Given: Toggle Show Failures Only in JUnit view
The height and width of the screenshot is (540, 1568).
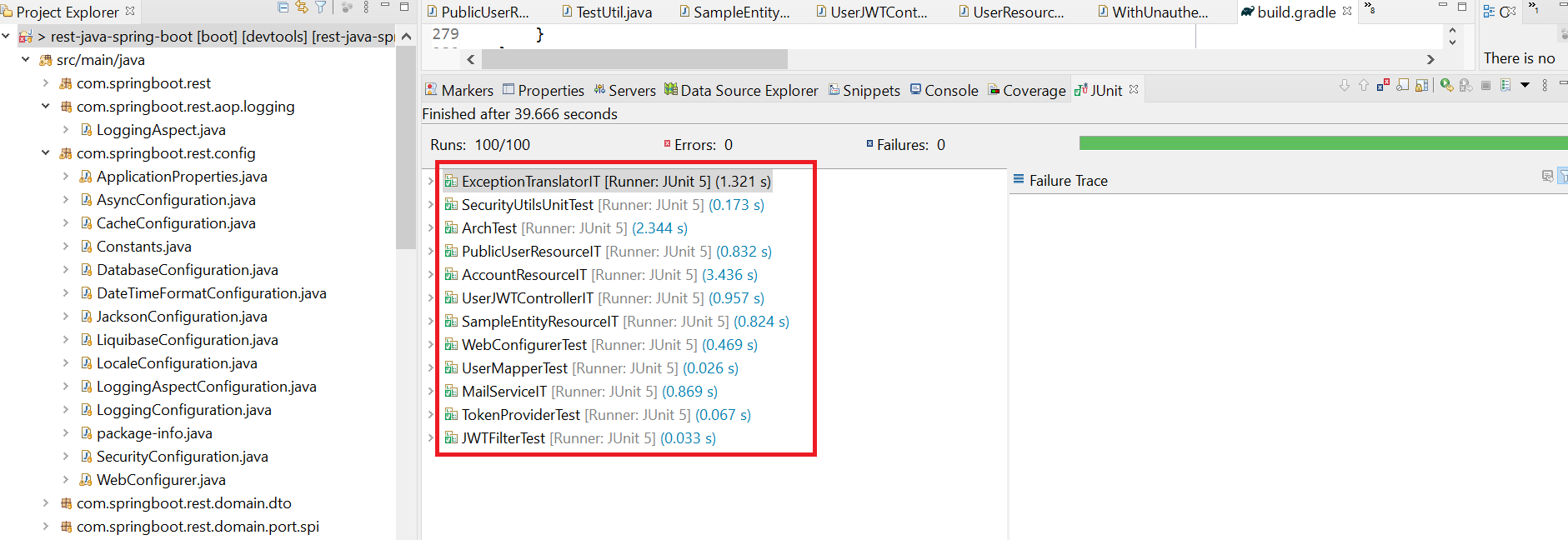Looking at the screenshot, I should pos(1383,85).
